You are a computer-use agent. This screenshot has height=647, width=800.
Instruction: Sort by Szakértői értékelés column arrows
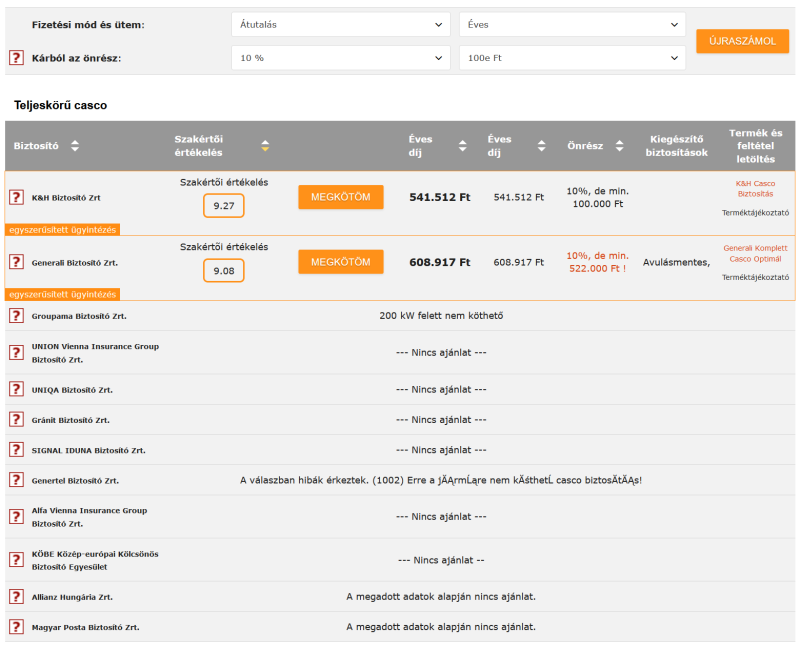click(x=265, y=145)
